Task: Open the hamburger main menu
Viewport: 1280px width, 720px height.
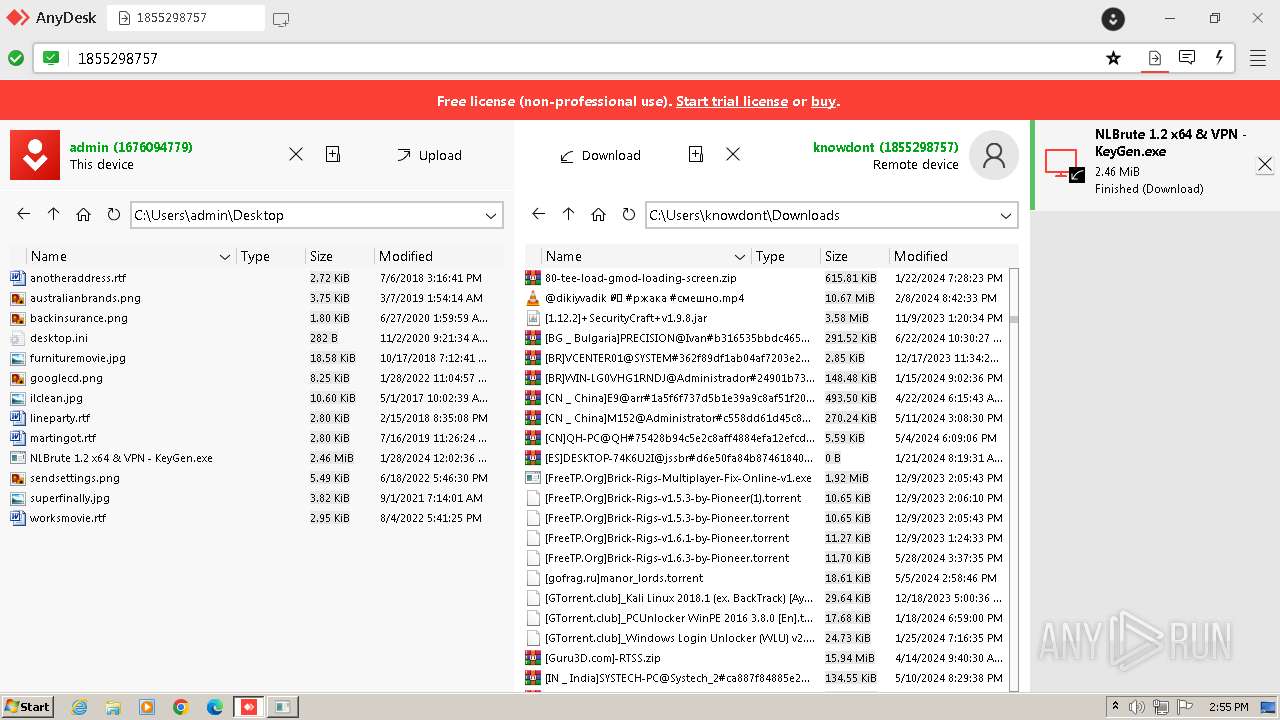Action: coord(1258,58)
